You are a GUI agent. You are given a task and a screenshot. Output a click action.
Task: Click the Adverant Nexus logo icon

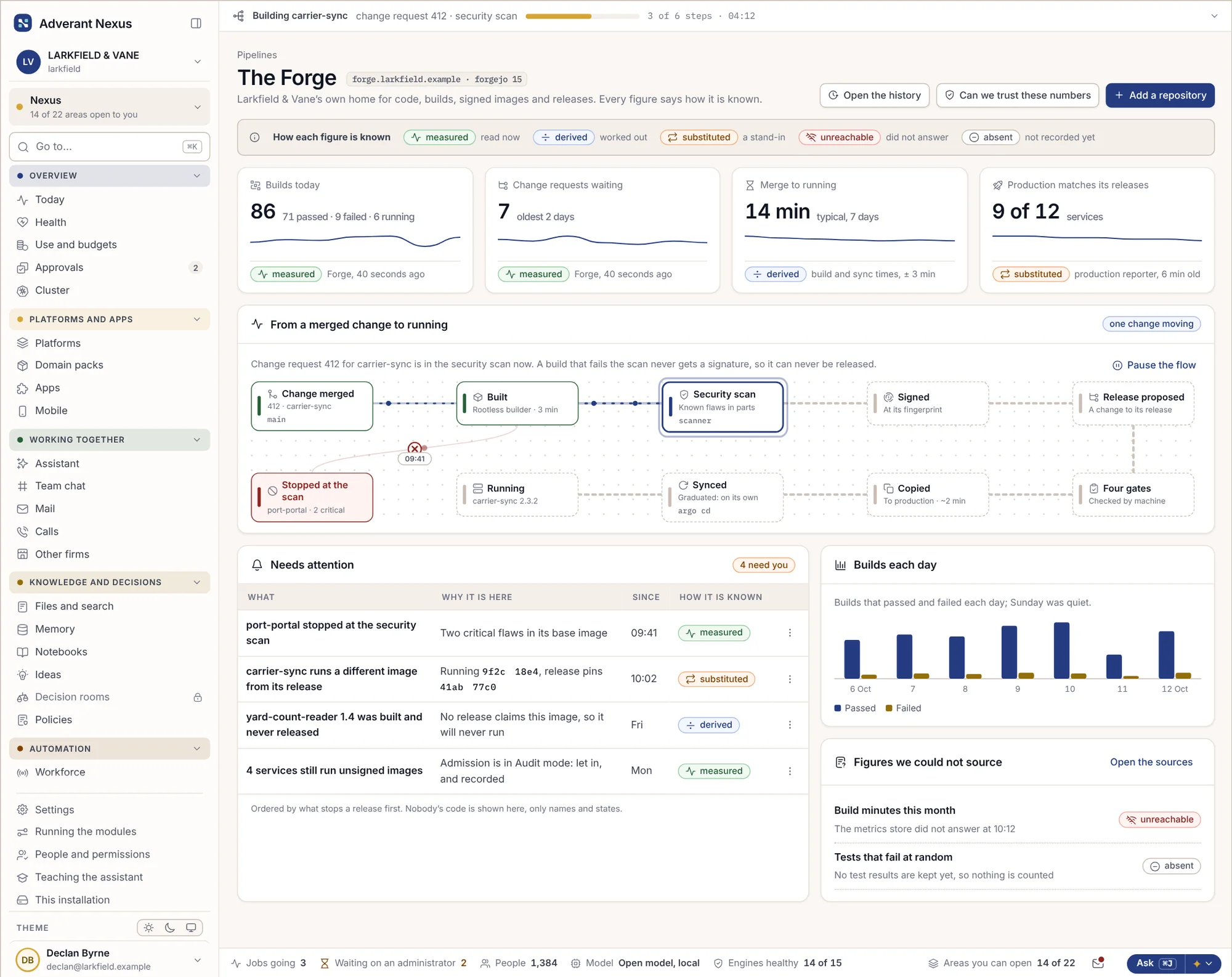[x=23, y=23]
